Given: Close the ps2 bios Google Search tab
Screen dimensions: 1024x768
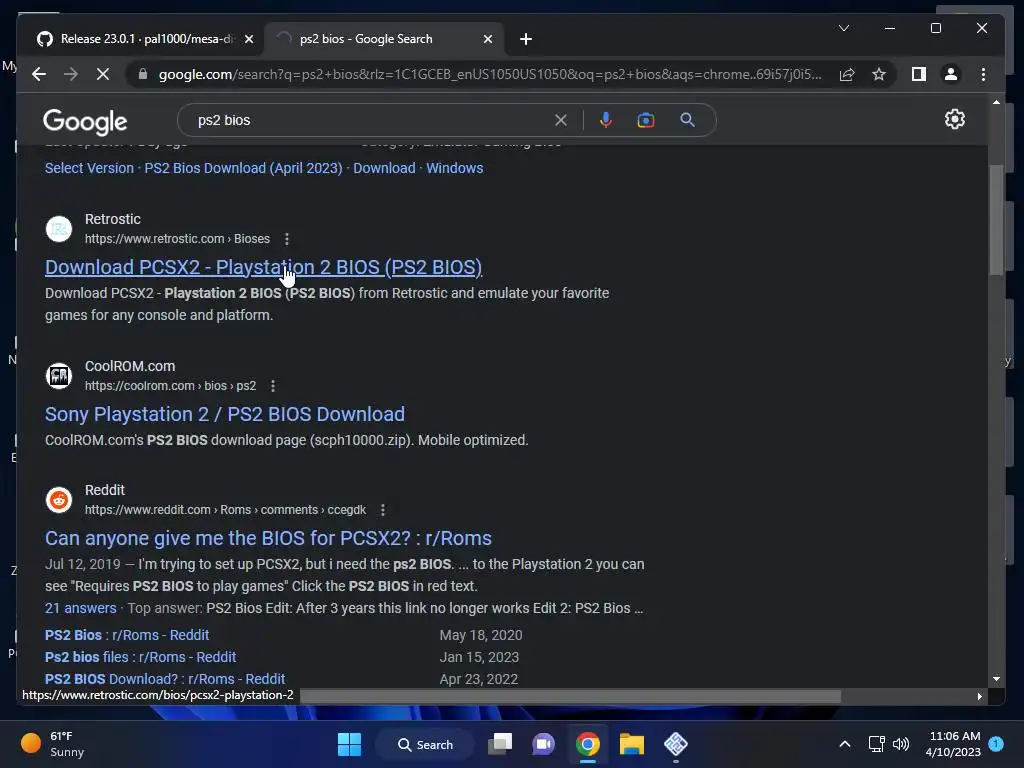Looking at the screenshot, I should 488,39.
